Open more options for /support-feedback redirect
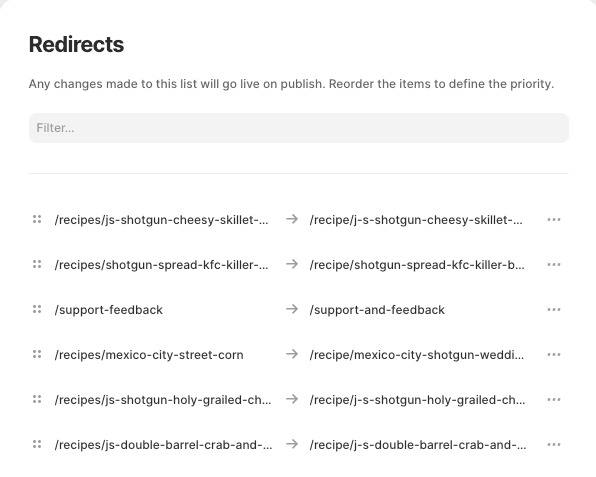596x477 pixels. [x=554, y=309]
